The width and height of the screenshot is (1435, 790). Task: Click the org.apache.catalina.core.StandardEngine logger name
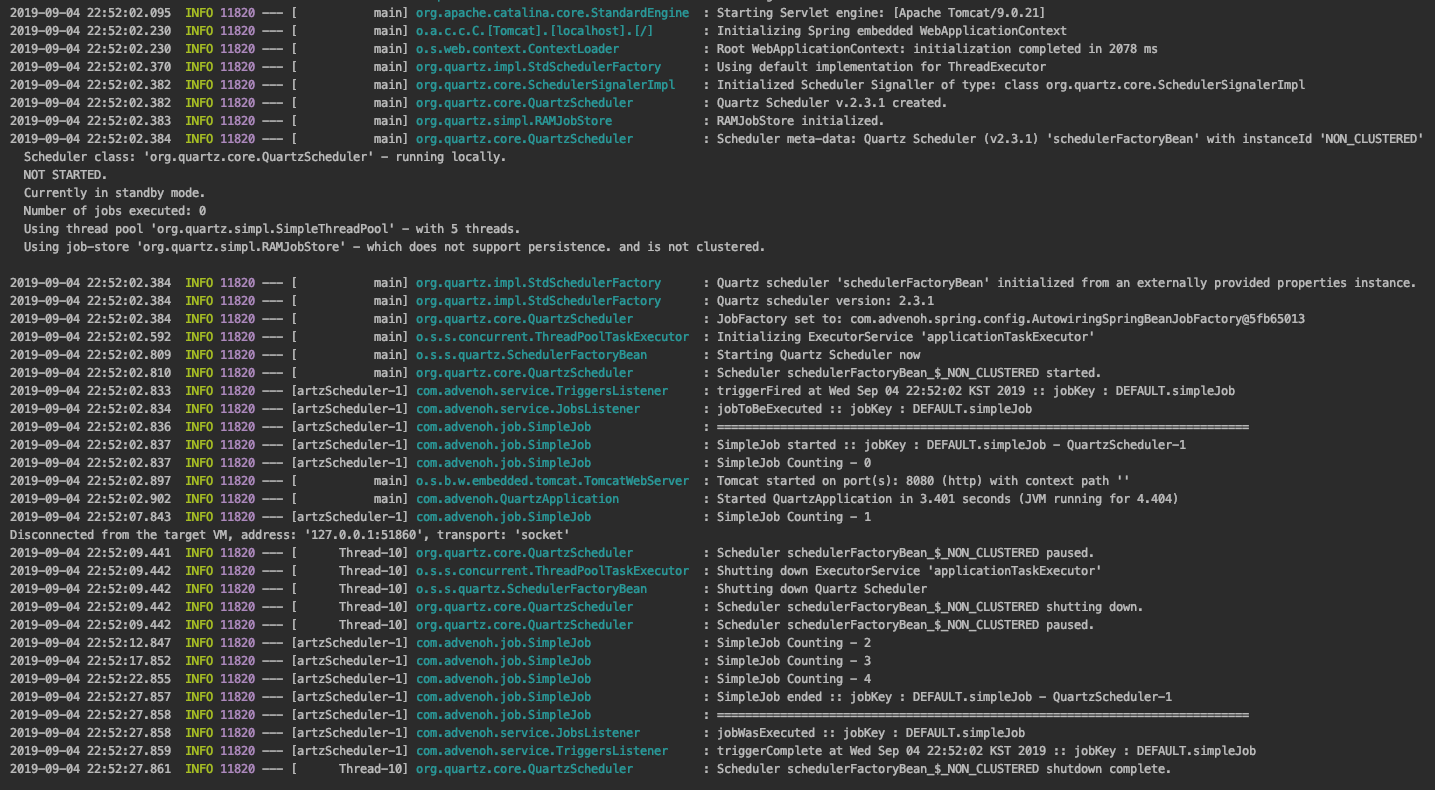coord(552,13)
